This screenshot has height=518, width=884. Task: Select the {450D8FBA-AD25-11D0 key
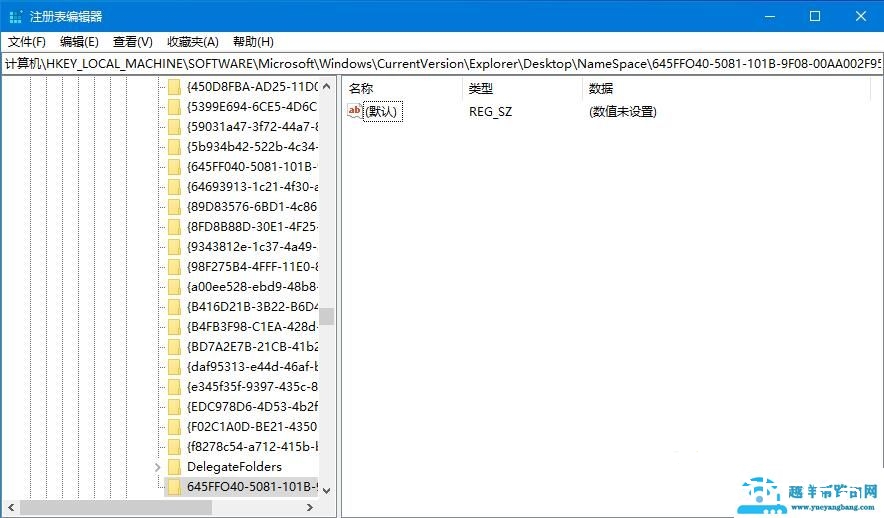tap(252, 87)
